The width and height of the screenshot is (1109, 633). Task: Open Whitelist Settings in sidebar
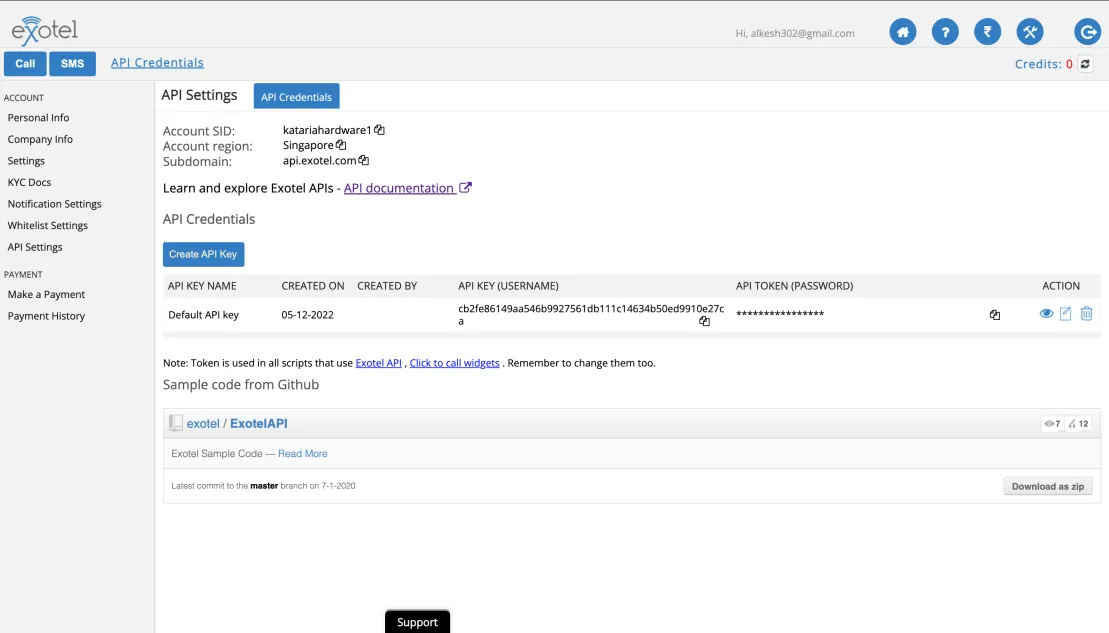[x=47, y=226]
